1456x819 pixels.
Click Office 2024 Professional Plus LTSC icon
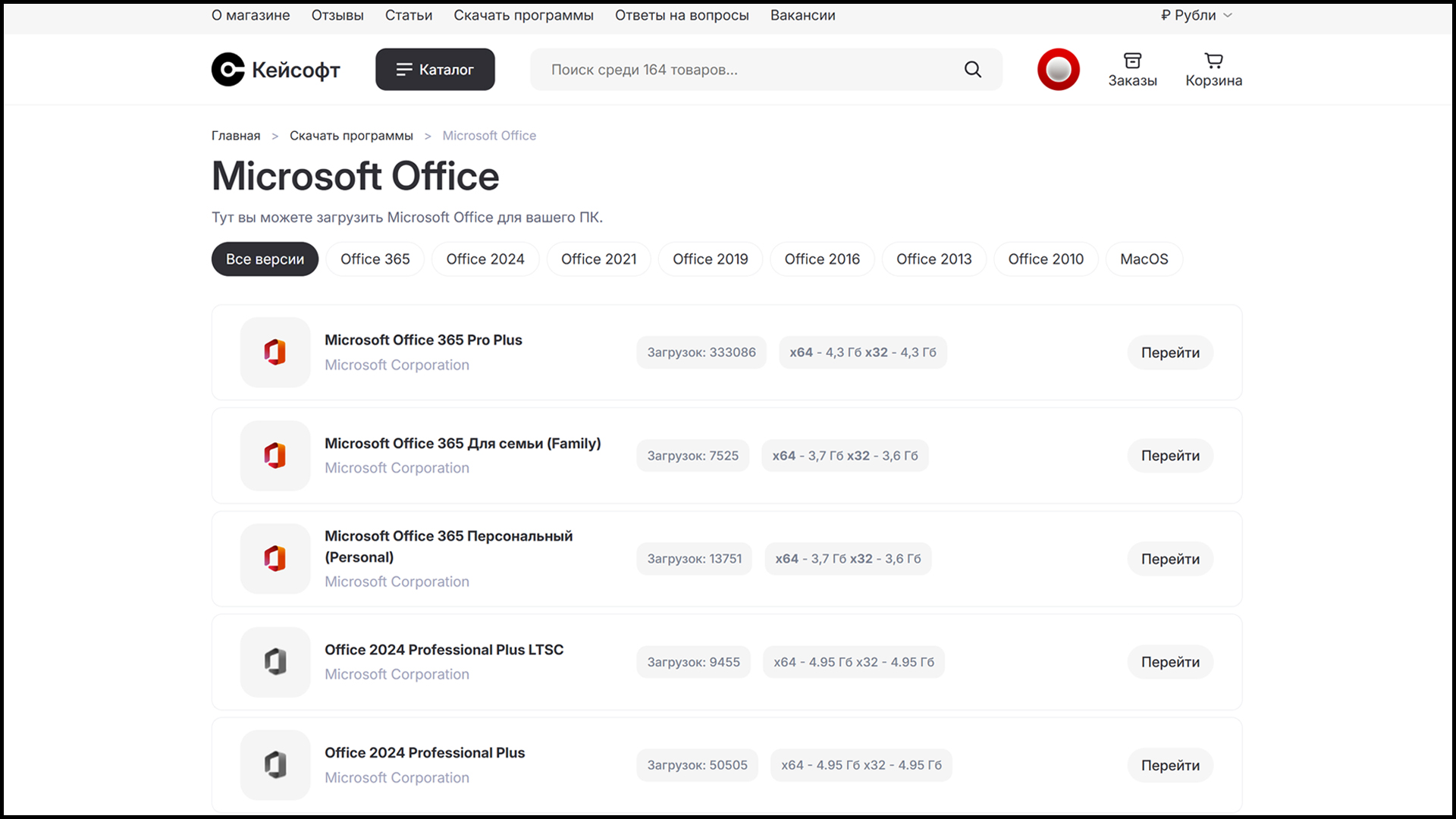pos(275,662)
